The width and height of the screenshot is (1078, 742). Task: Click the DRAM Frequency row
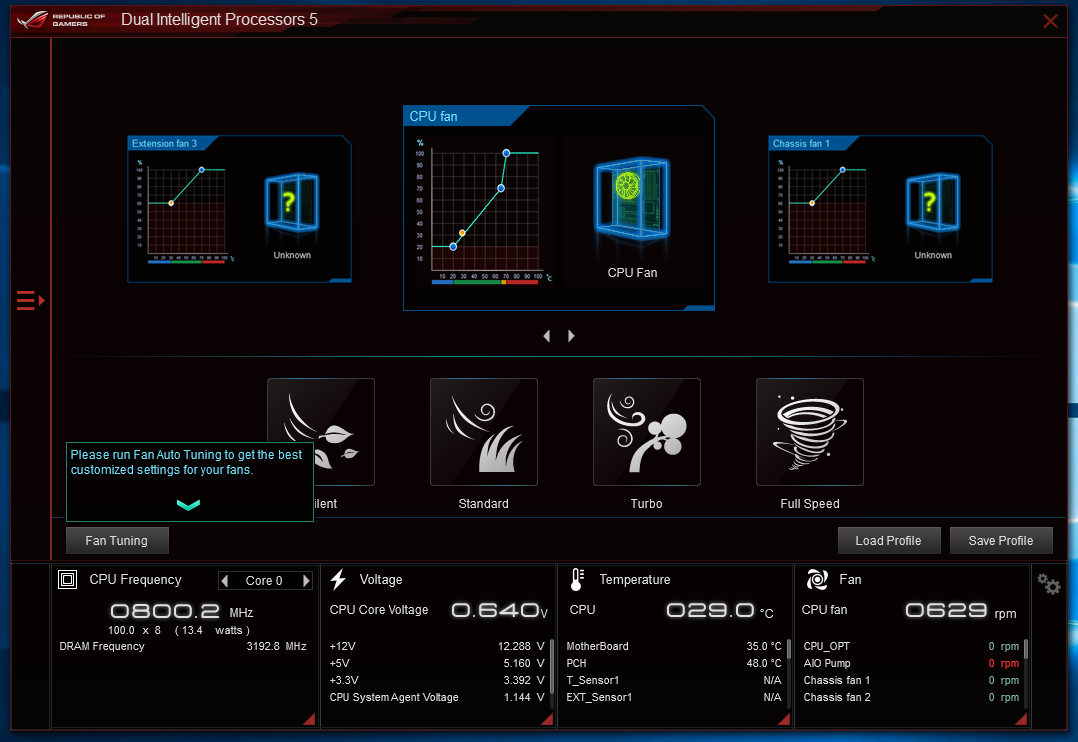click(183, 646)
